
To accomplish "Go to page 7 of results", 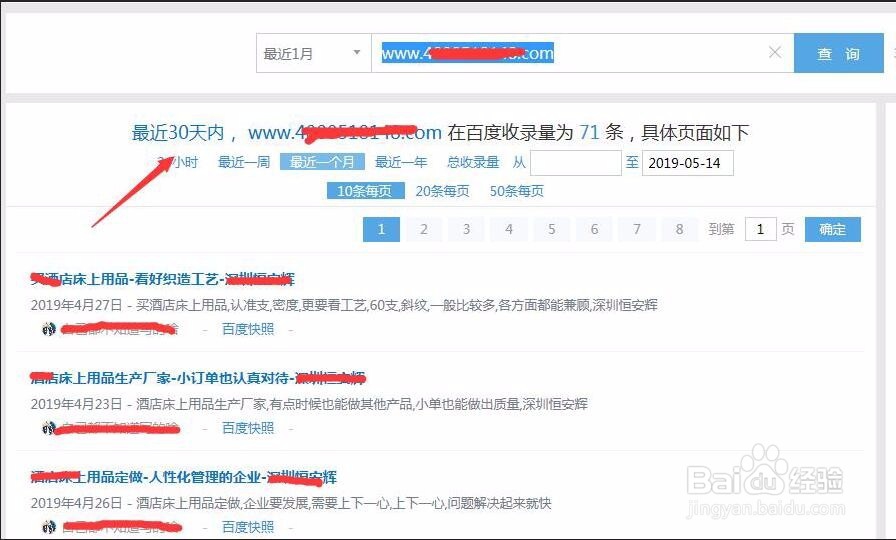I will 637,229.
